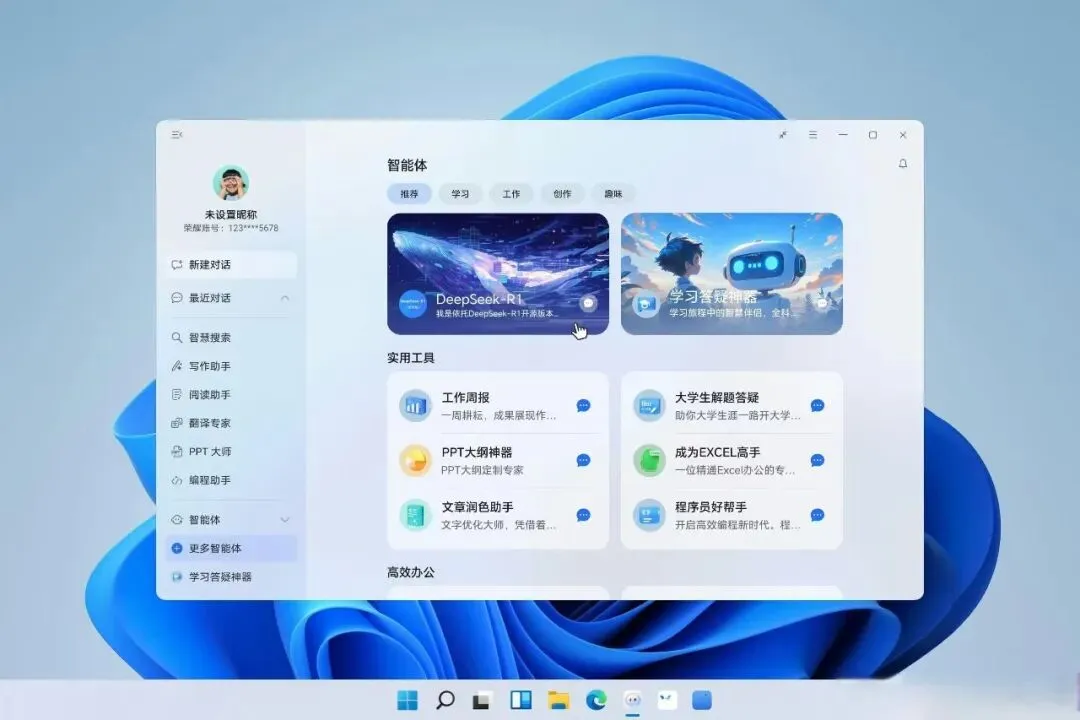This screenshot has width=1080, height=720.
Task: Open 阅读助手 reading assistant
Action: [231, 394]
